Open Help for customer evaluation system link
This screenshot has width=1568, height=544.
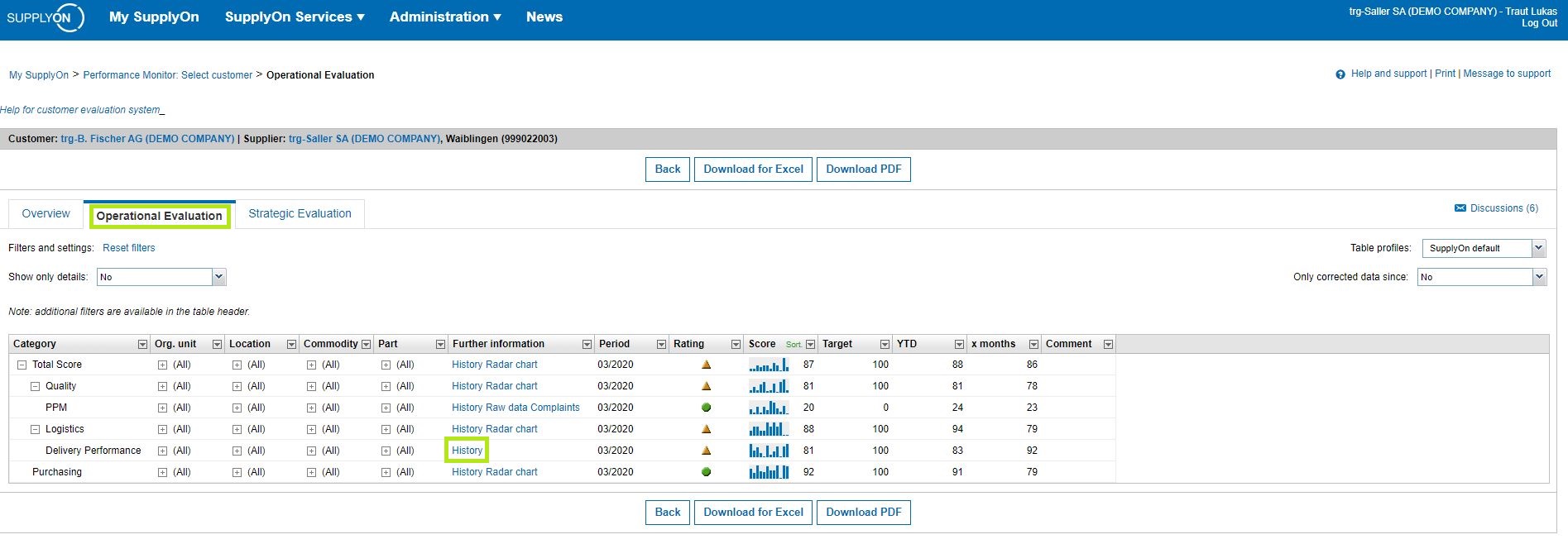click(80, 110)
